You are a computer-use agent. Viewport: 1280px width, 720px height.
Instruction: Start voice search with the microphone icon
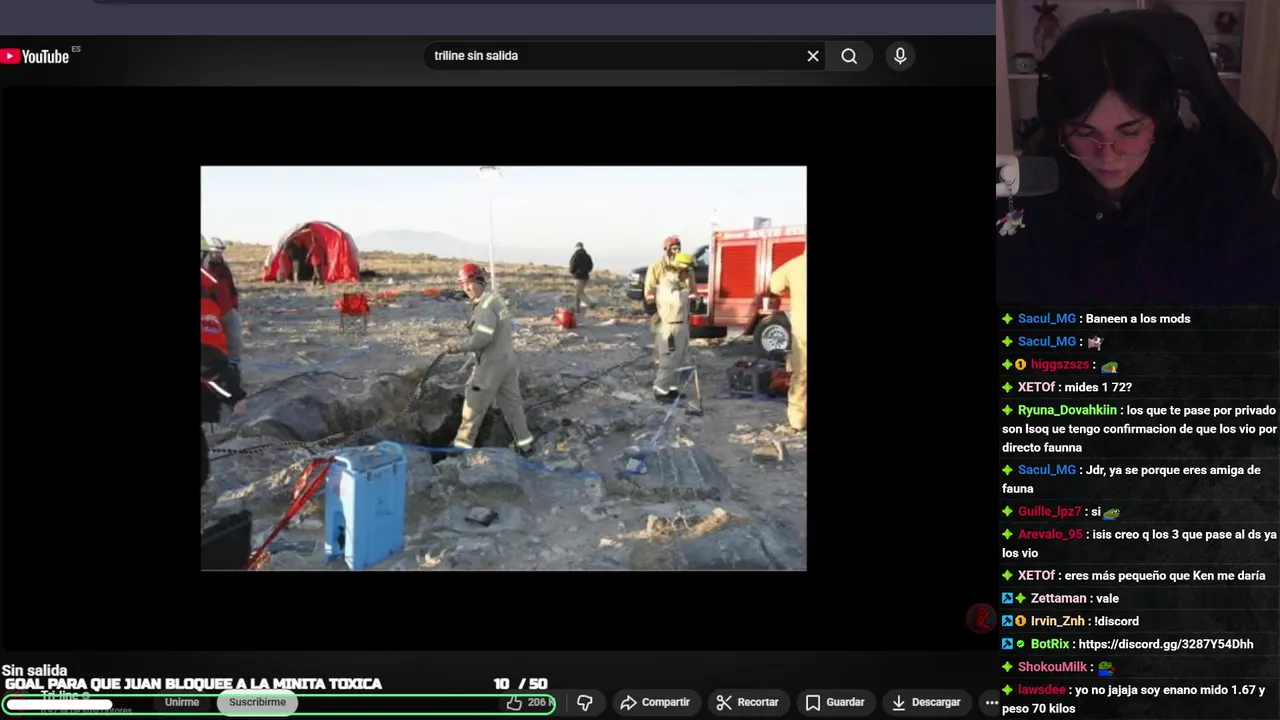pyautogui.click(x=900, y=56)
